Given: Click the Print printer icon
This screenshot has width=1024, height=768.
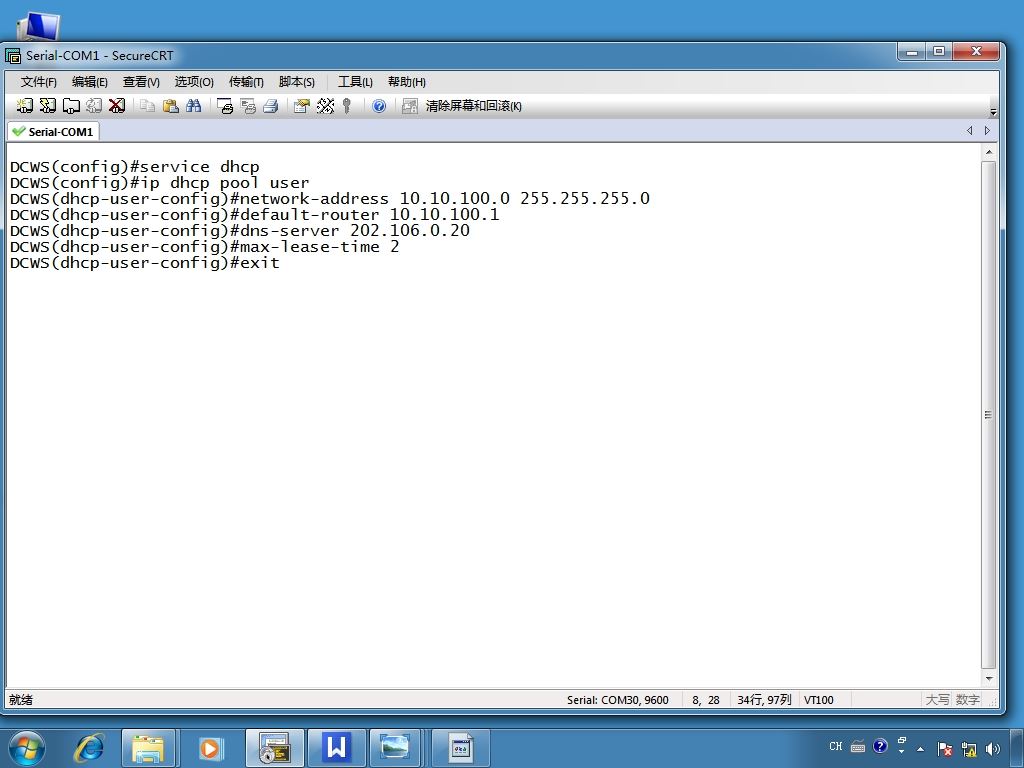Looking at the screenshot, I should [x=270, y=106].
